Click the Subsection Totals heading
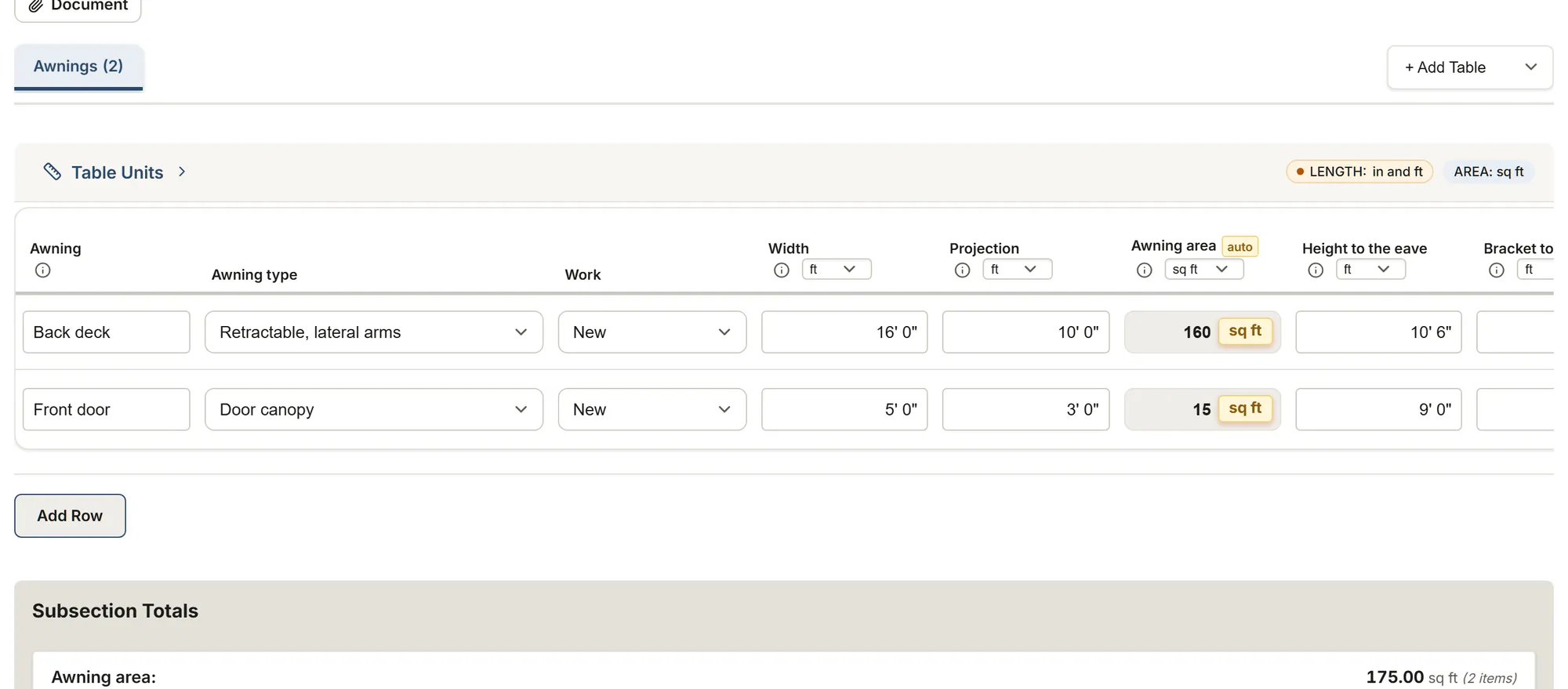 [x=115, y=611]
